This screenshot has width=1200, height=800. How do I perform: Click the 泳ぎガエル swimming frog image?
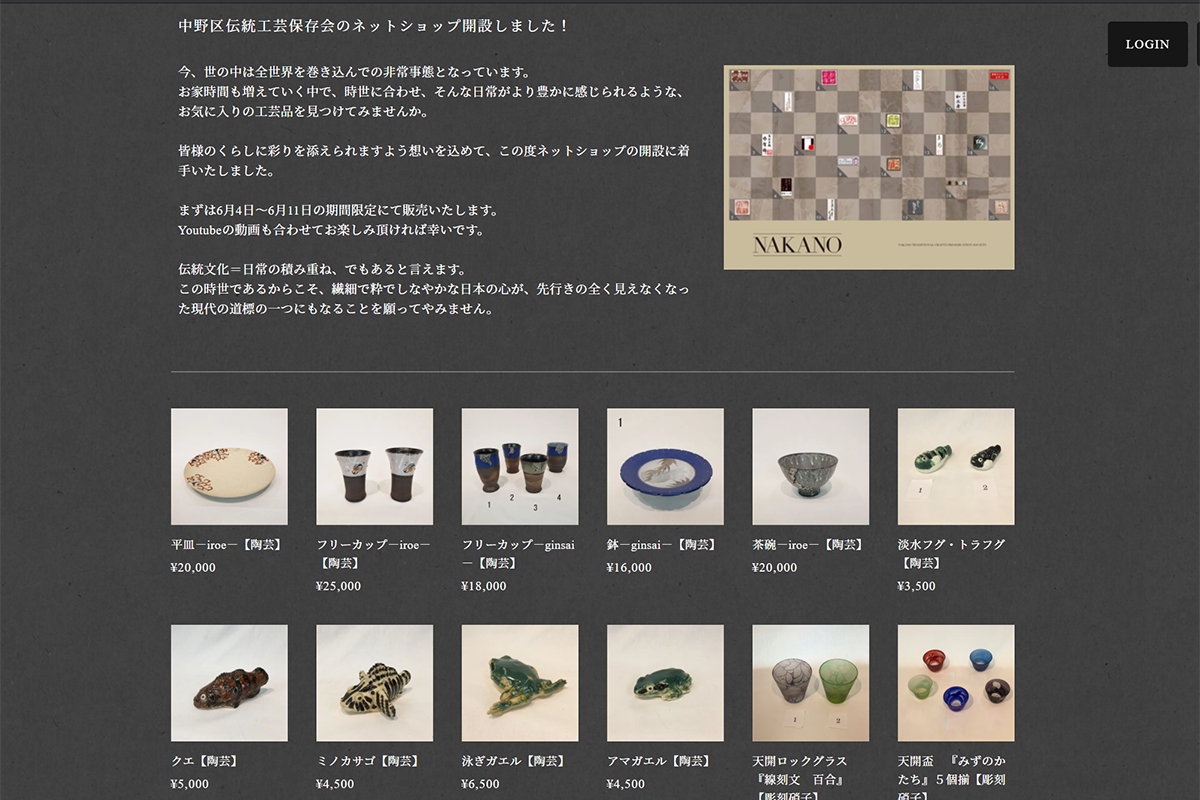click(x=519, y=683)
